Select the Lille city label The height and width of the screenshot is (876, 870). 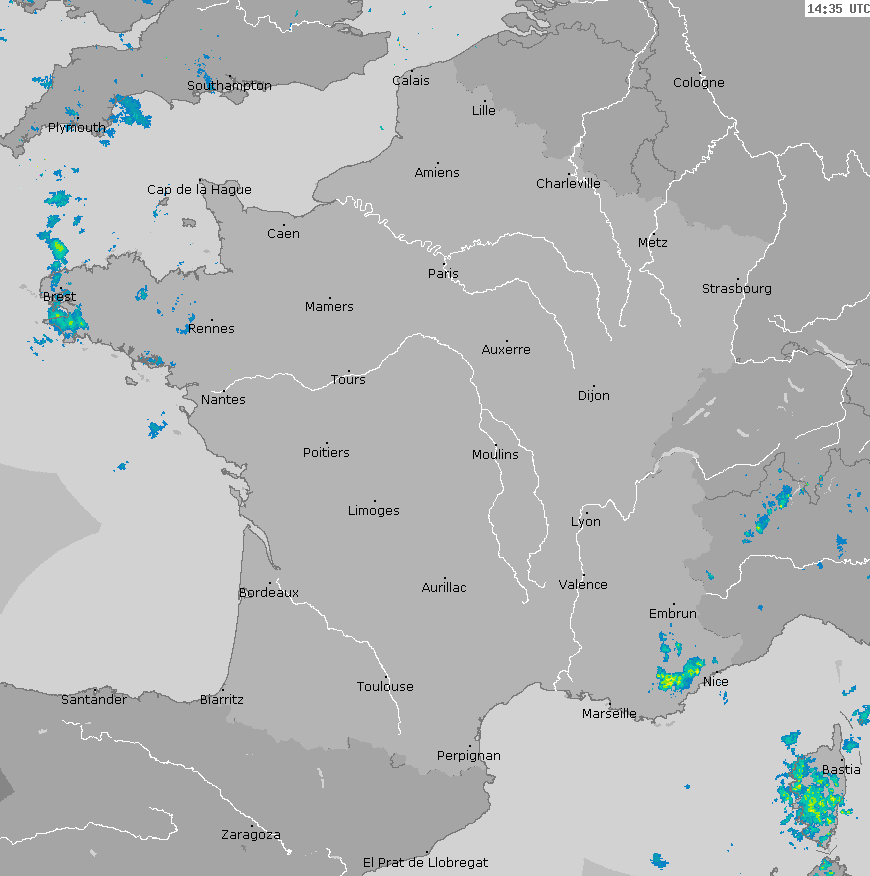484,111
